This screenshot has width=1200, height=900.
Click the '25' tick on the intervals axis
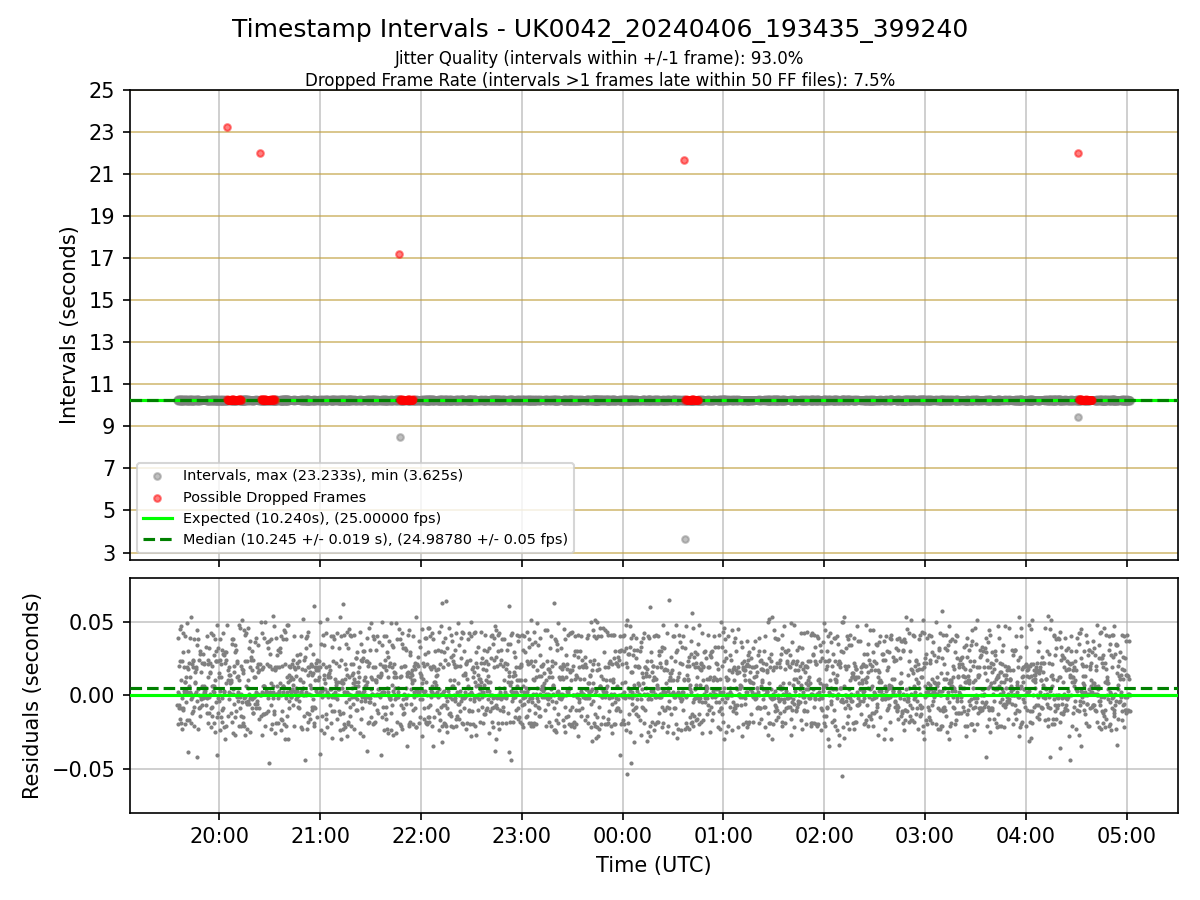103,91
